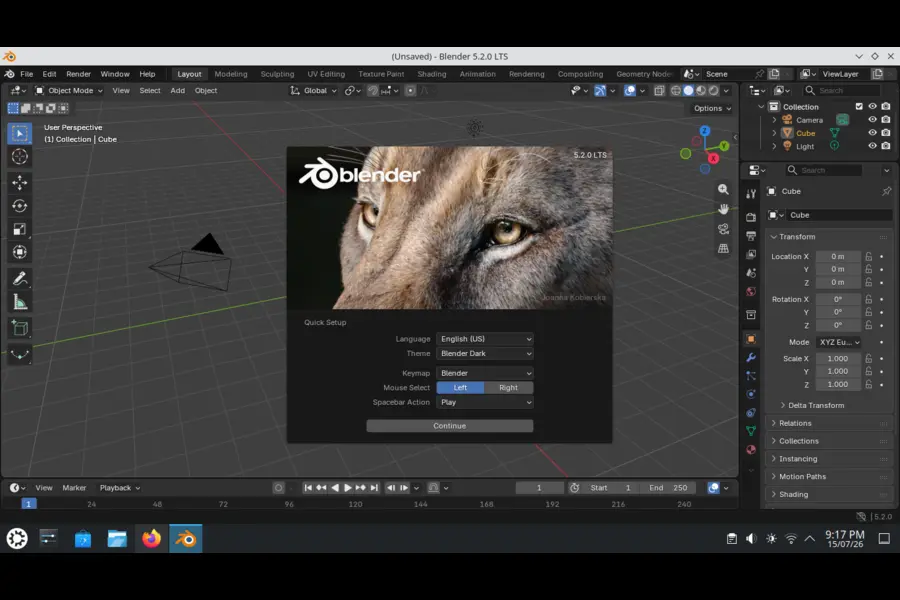Open the Object properties tab
Viewport: 900px width, 600px height.
coord(751,339)
